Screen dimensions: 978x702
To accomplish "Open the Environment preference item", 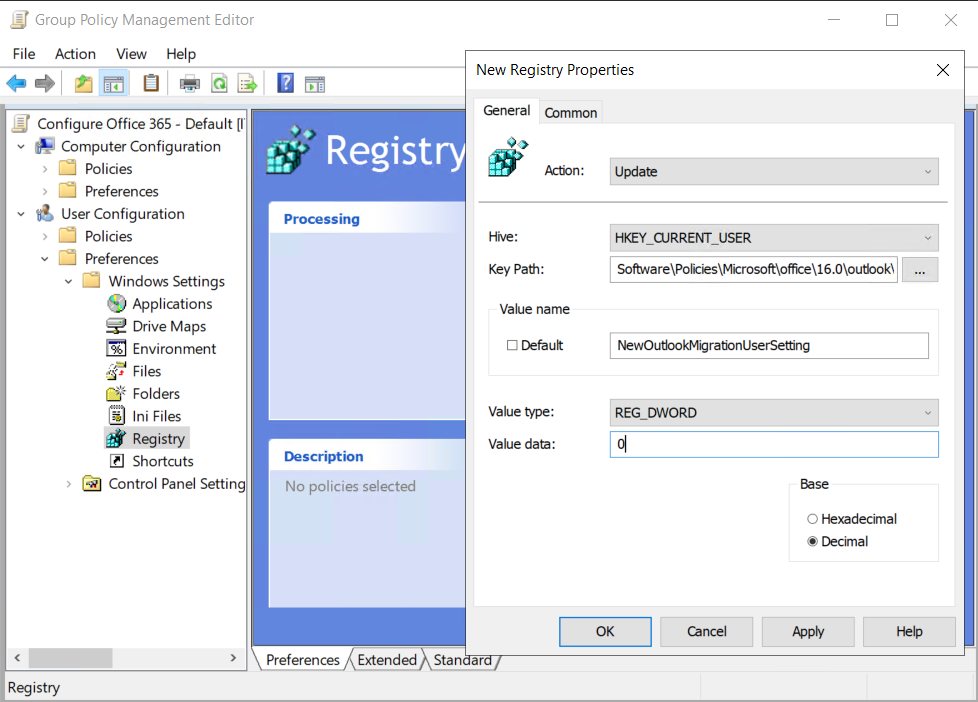I will 162,349.
